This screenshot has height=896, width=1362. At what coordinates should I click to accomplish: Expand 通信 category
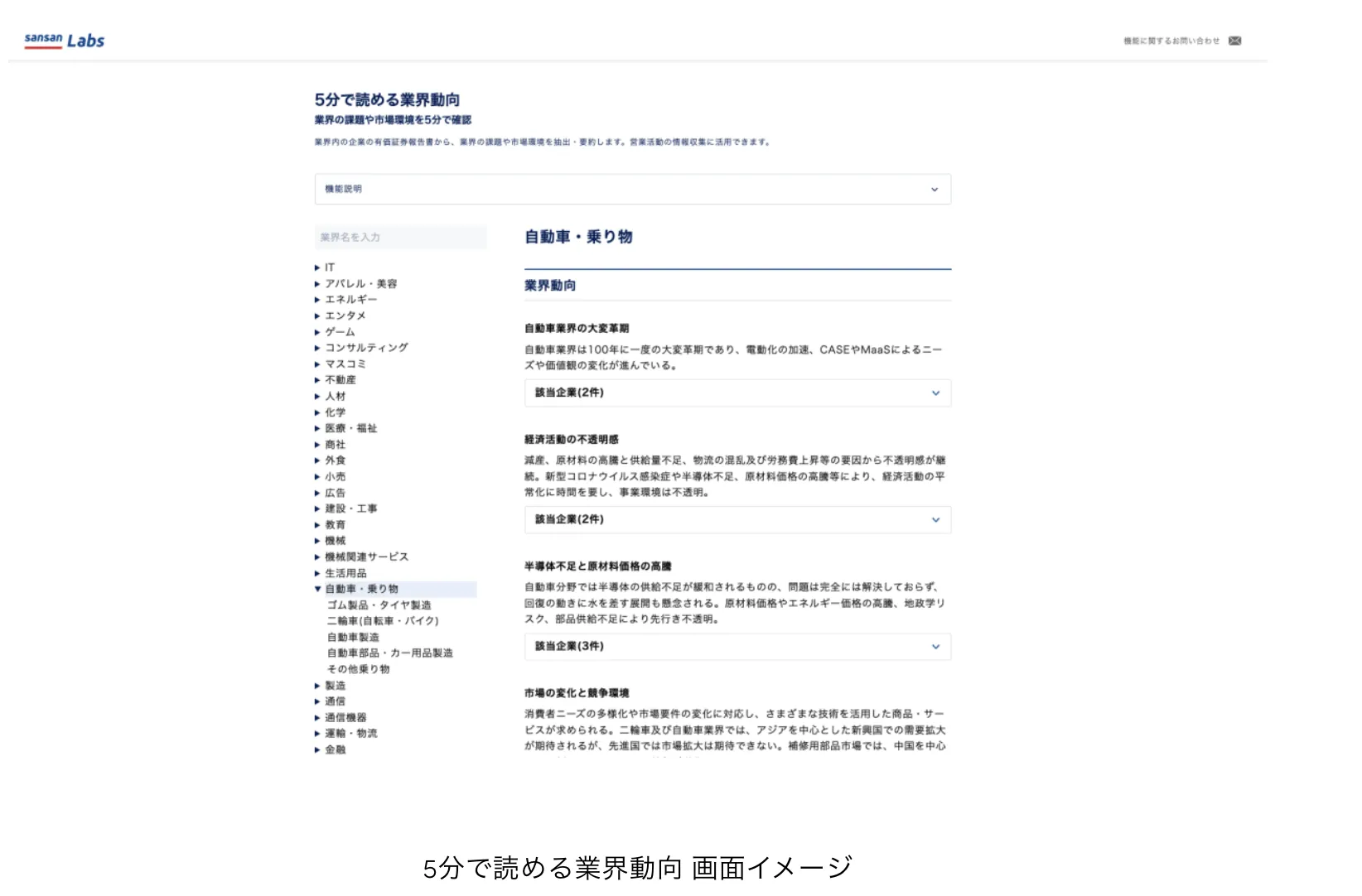(x=330, y=701)
